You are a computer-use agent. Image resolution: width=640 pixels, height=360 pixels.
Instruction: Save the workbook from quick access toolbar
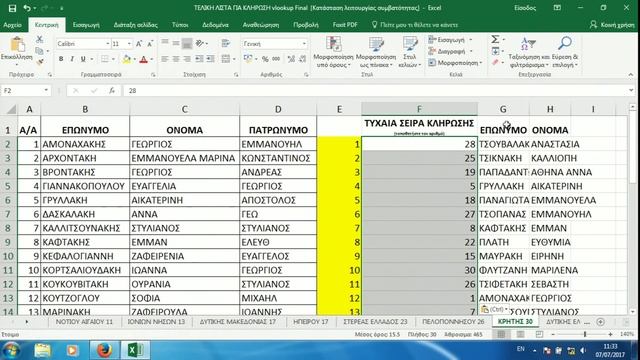coord(12,8)
